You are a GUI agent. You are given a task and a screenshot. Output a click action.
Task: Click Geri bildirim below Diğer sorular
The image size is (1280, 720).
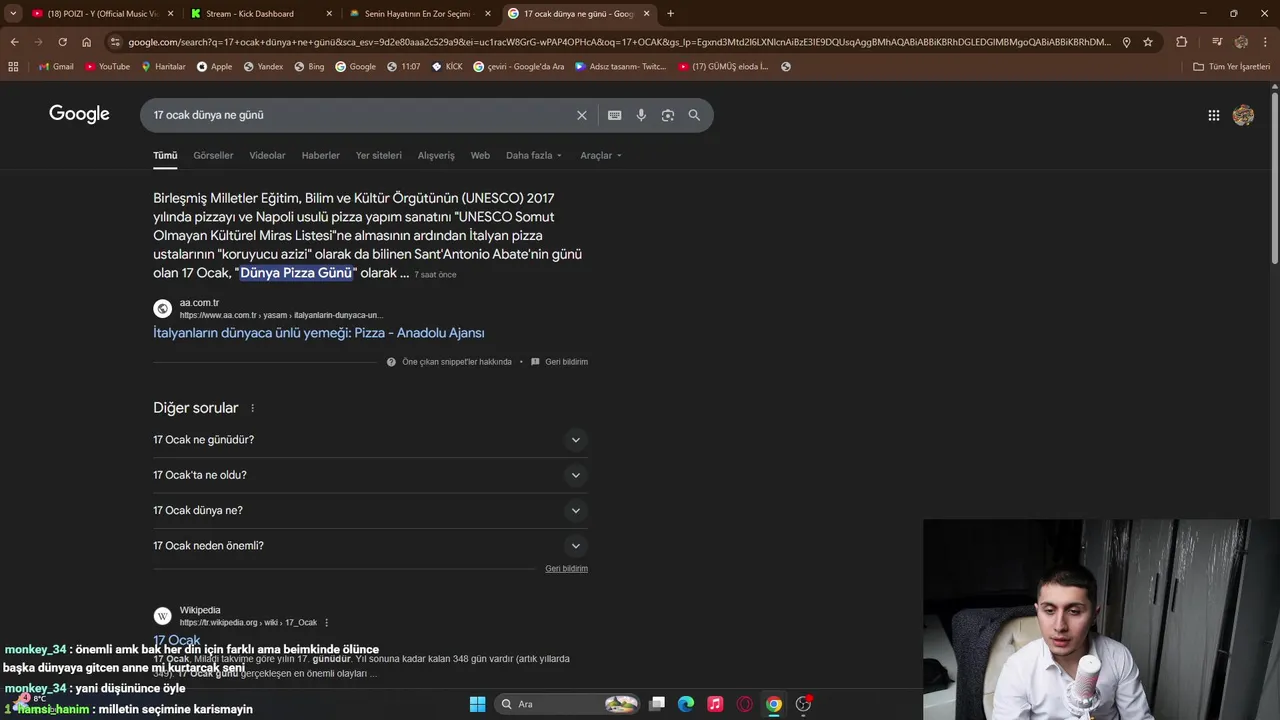point(566,569)
